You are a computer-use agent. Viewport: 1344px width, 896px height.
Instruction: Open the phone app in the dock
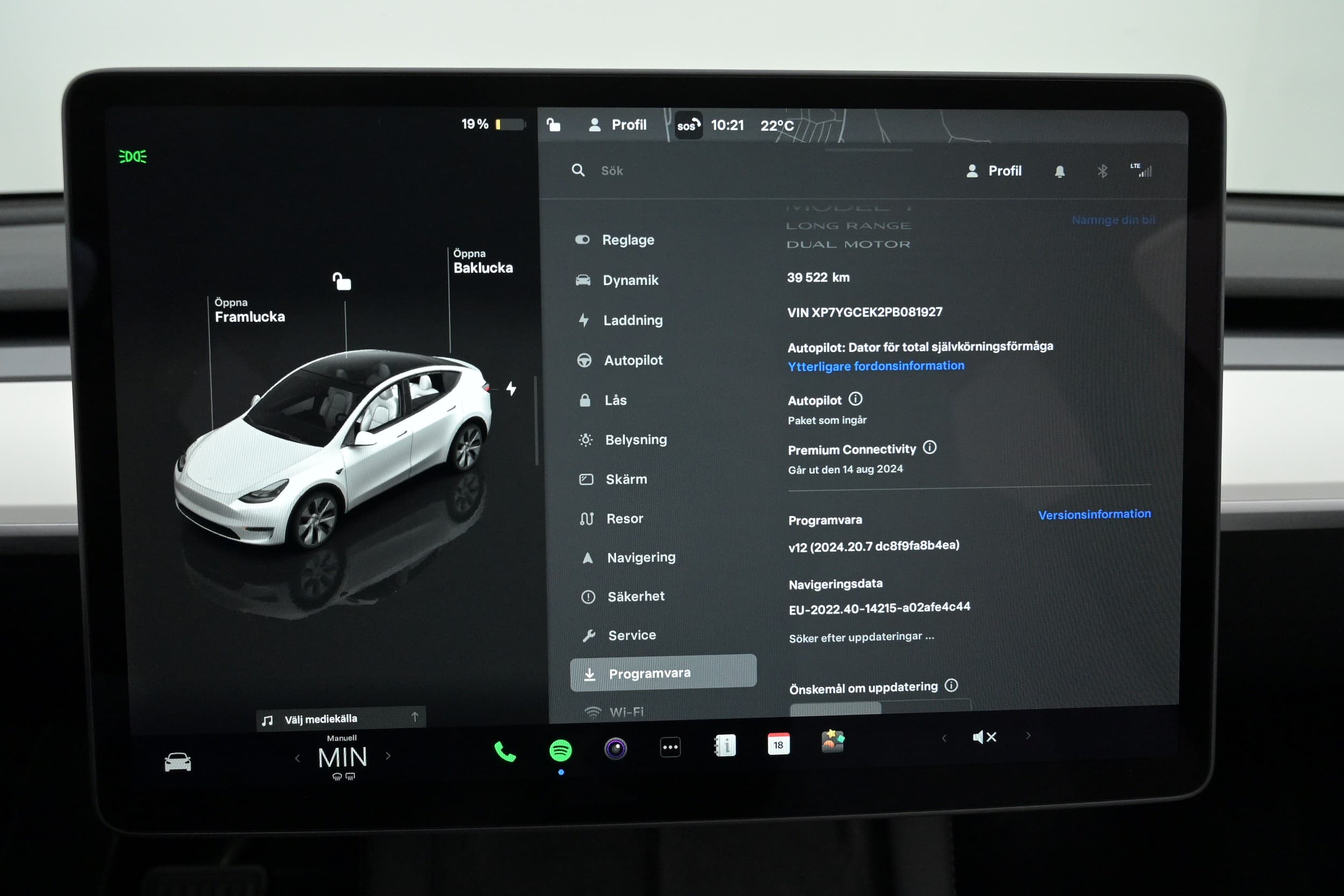[x=505, y=751]
